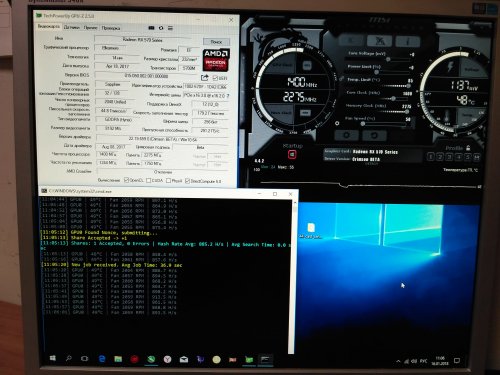Click Afterburner Kombustor stress test button
The image size is (500, 375).
point(379,41)
